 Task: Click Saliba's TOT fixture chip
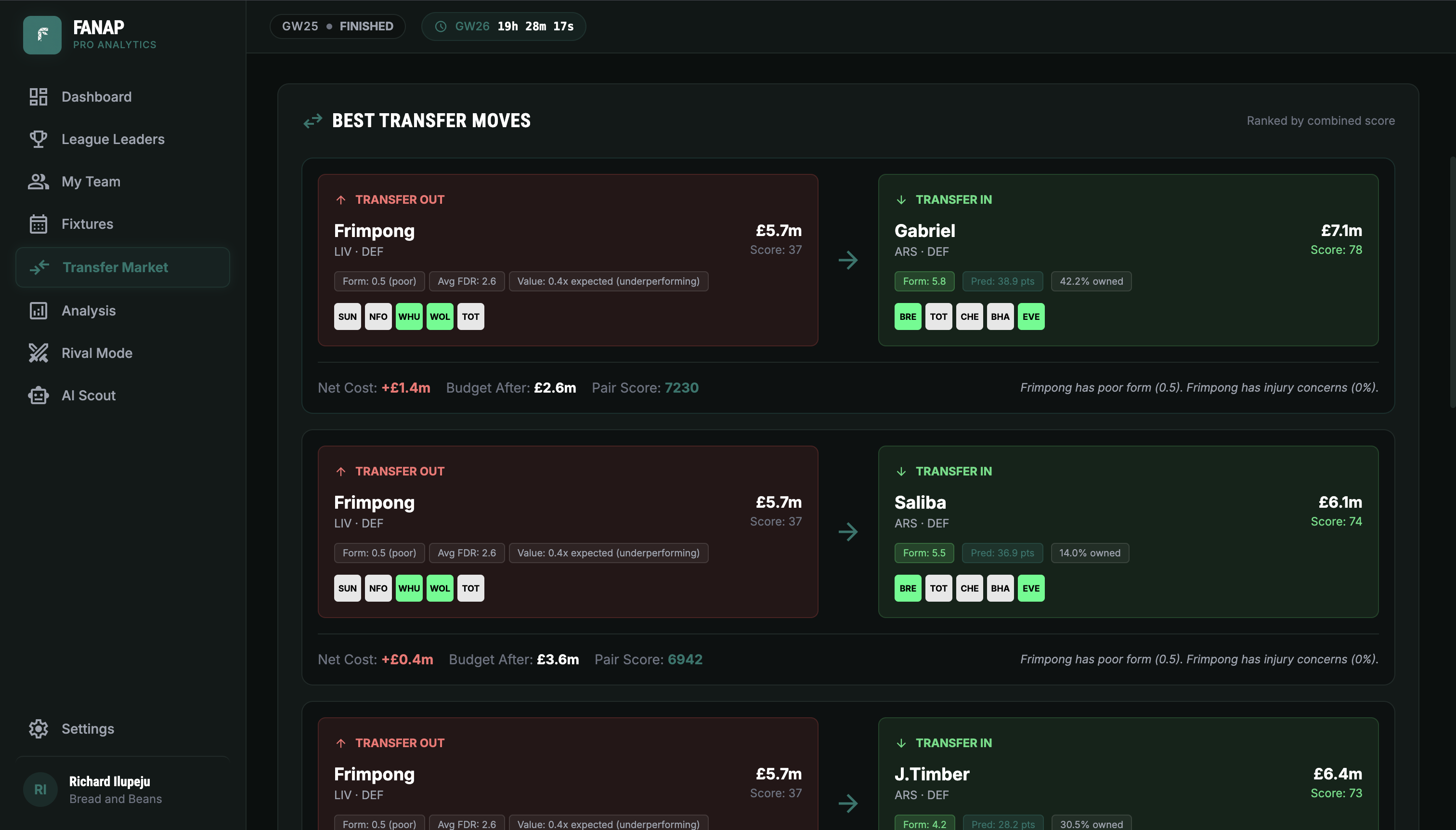pyautogui.click(x=938, y=588)
